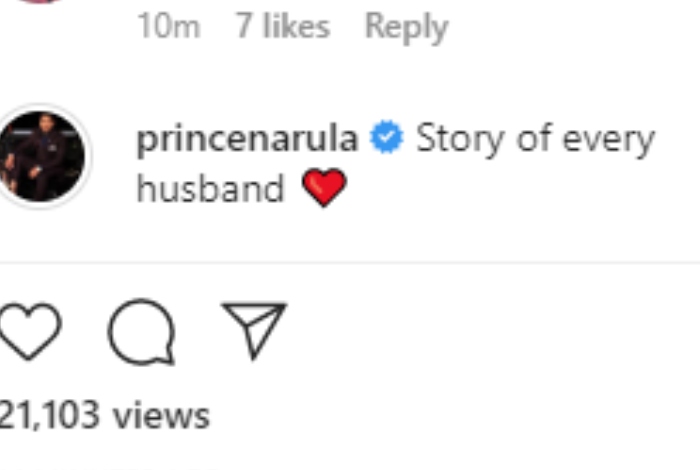Show the 21,103 views details

(x=105, y=415)
